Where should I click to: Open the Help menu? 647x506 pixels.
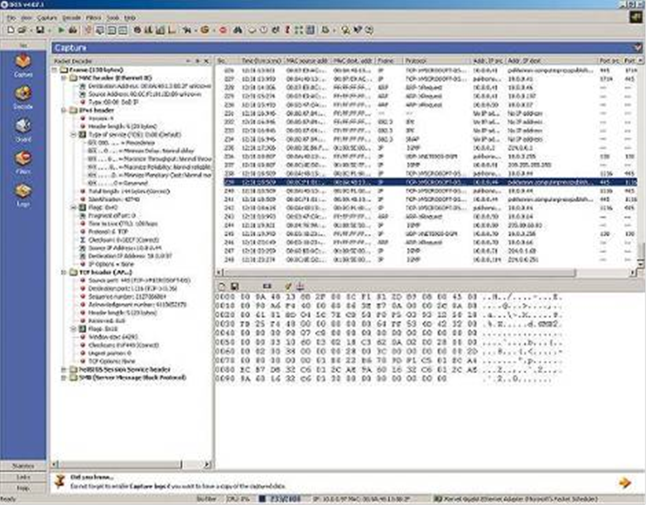[x=130, y=18]
